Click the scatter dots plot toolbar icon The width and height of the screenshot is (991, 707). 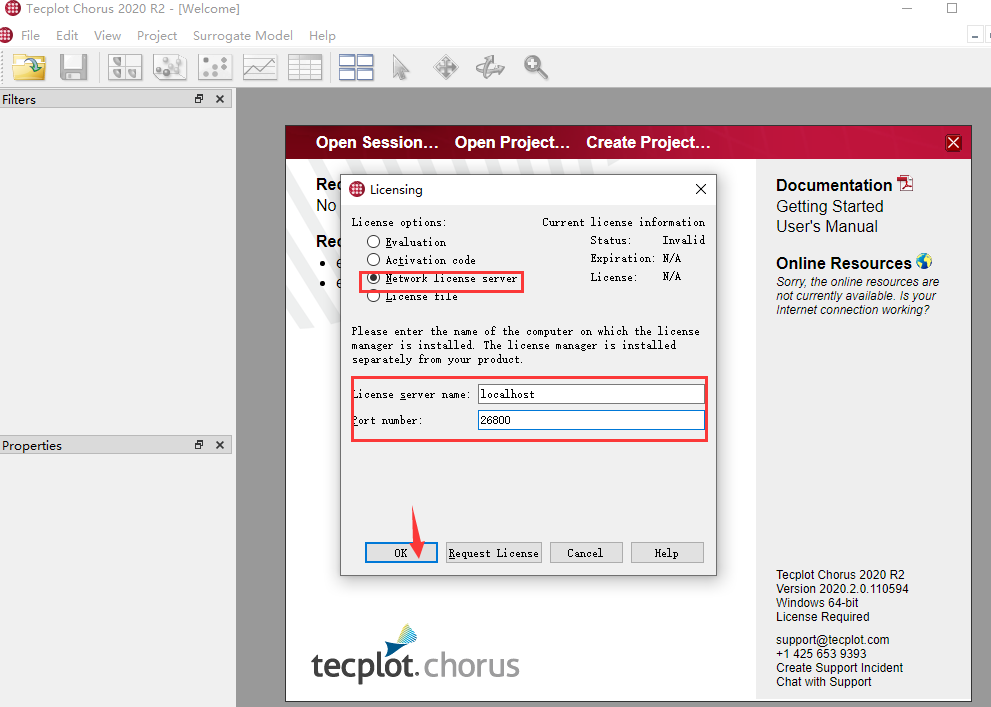pyautogui.click(x=215, y=67)
